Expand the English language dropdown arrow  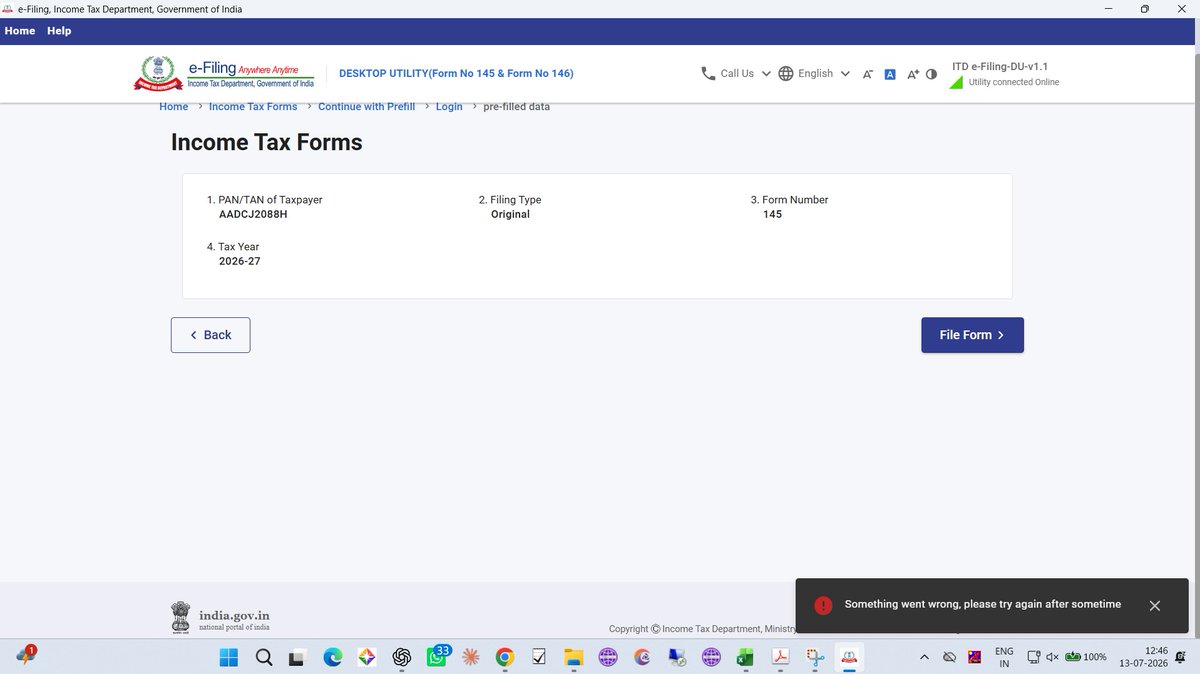pyautogui.click(x=845, y=74)
